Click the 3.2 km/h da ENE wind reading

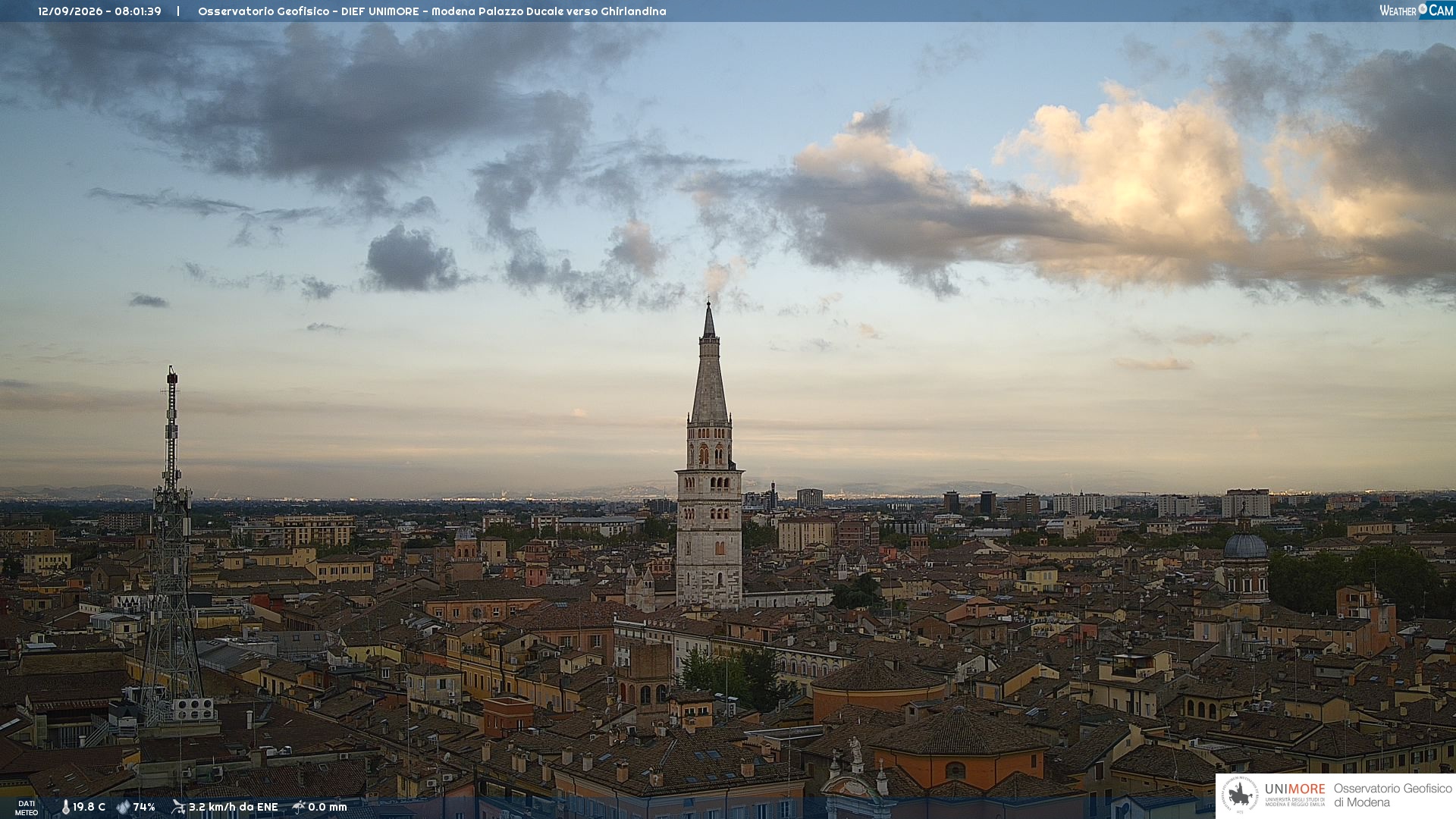tap(234, 807)
